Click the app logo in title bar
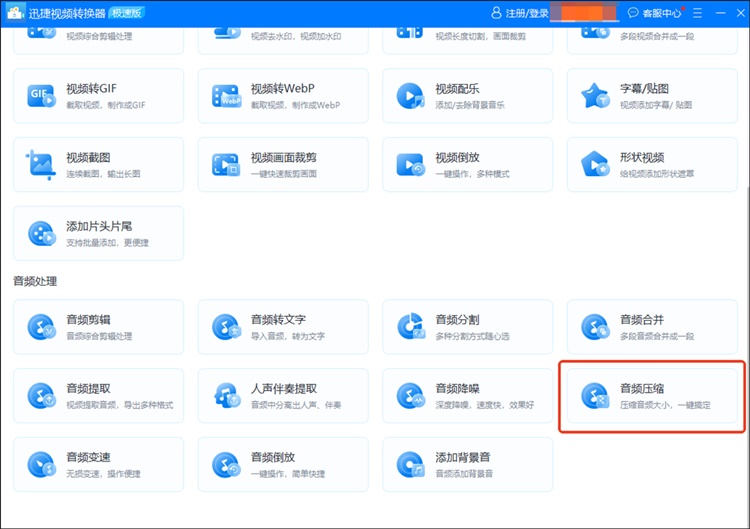This screenshot has width=750, height=529. pyautogui.click(x=15, y=13)
